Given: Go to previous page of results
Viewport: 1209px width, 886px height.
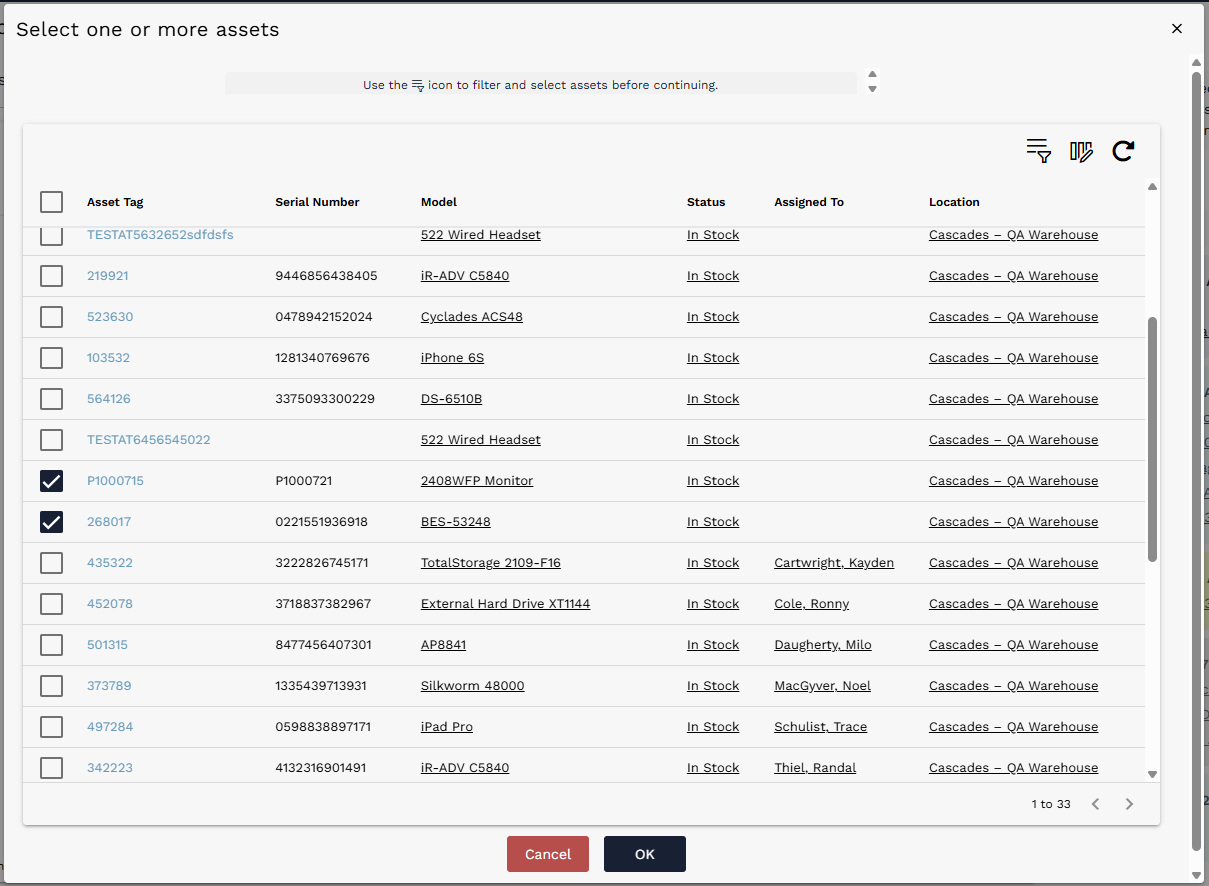Looking at the screenshot, I should (x=1095, y=804).
